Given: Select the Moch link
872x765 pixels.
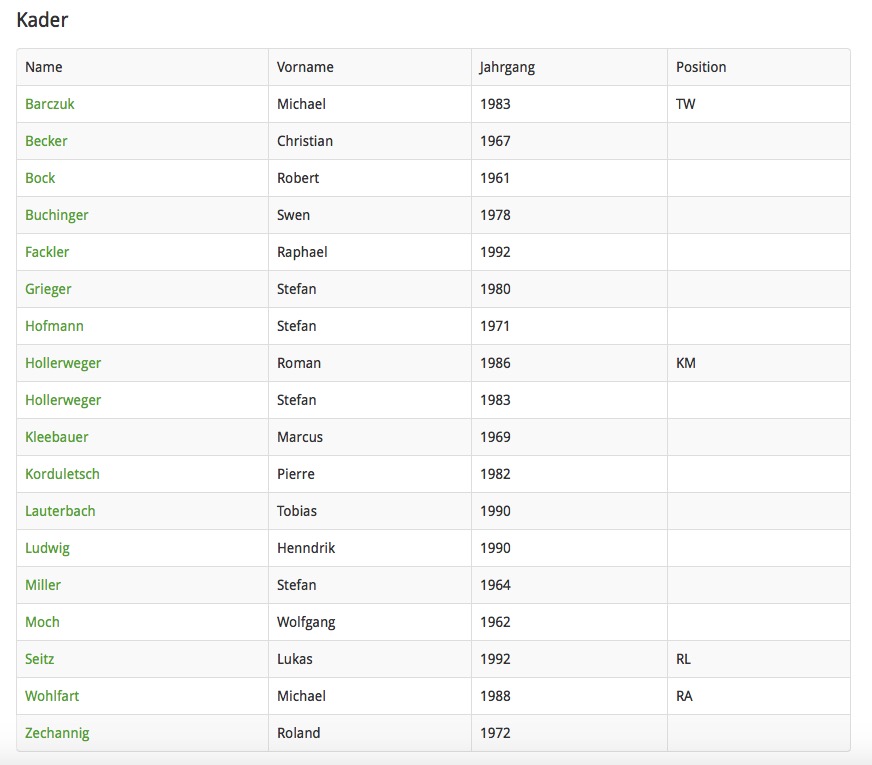Looking at the screenshot, I should (42, 622).
